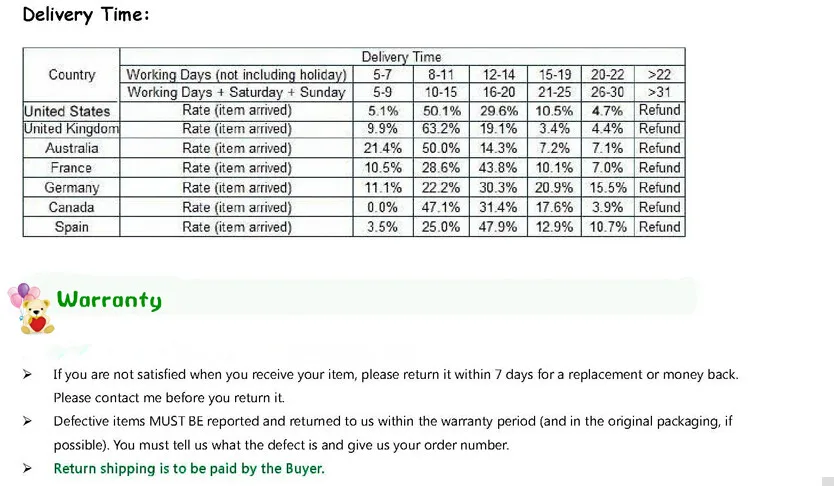The image size is (834, 486).
Task: Click the Germany row label
Action: (x=71, y=188)
